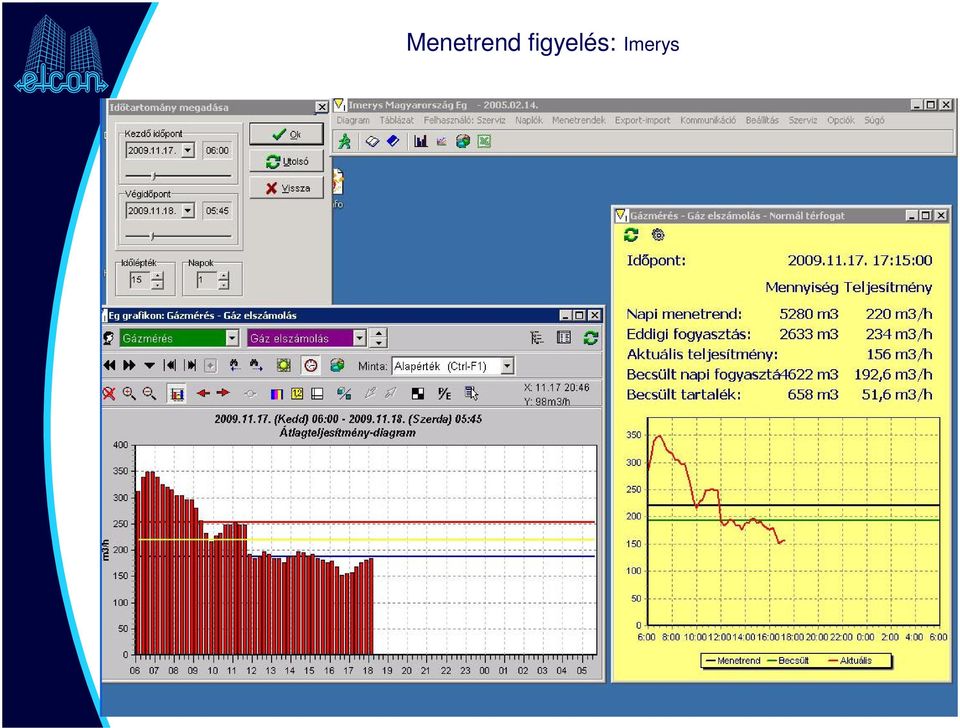Click the Végidőpont slider
The image size is (960, 728).
click(178, 236)
